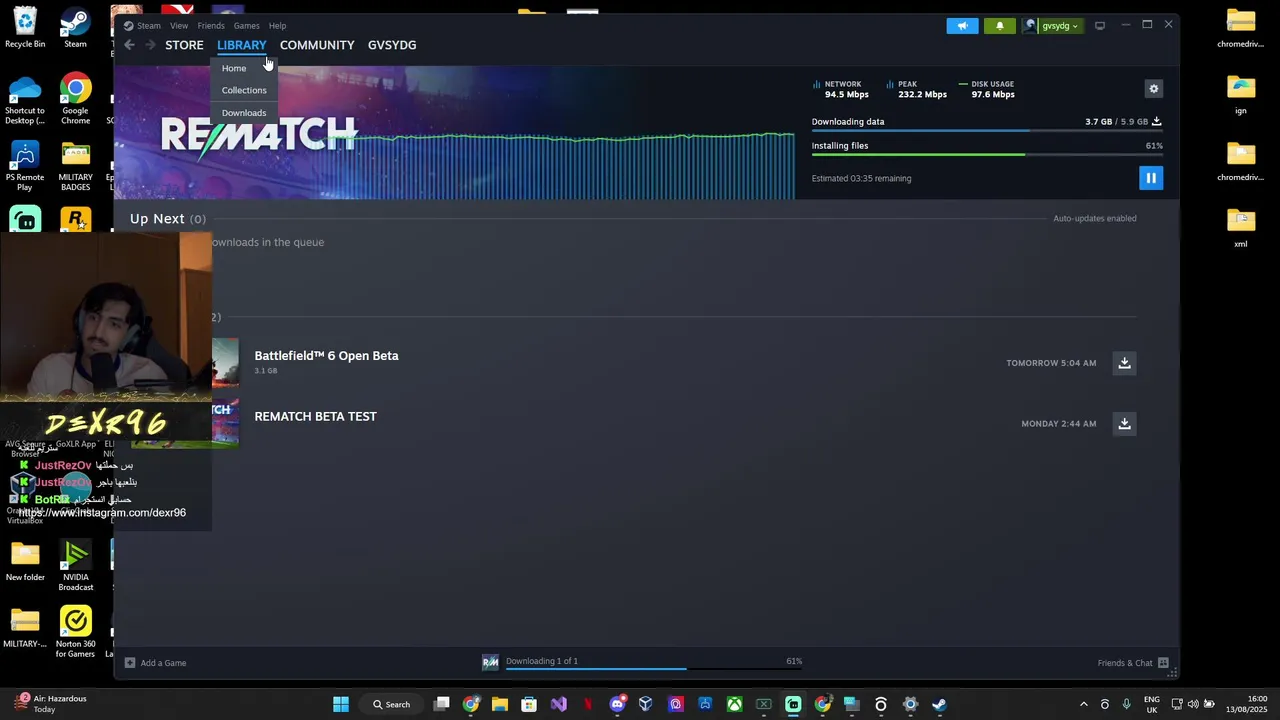Click ENG UK language indicator
Viewport: 1280px width, 720px height.
[x=1152, y=704]
